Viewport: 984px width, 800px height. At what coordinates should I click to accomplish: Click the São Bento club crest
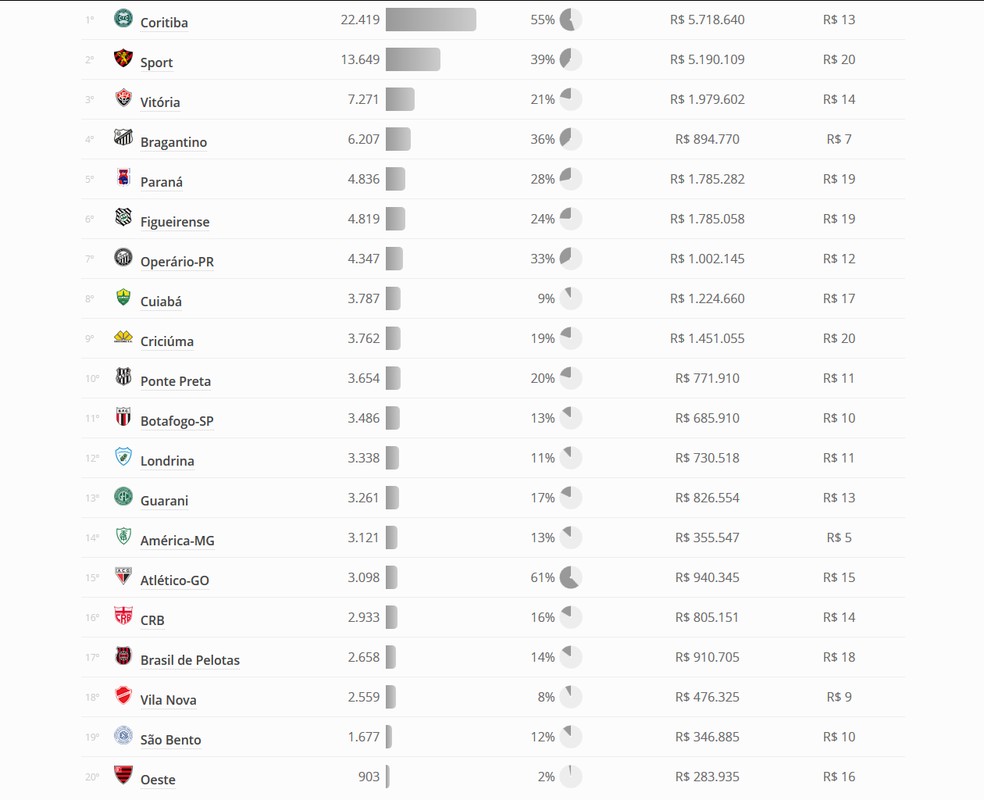123,735
